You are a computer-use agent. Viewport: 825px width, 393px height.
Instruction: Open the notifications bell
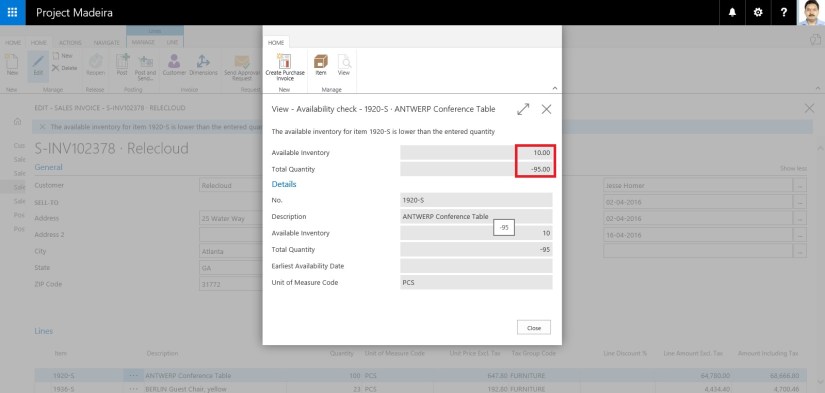coord(732,13)
